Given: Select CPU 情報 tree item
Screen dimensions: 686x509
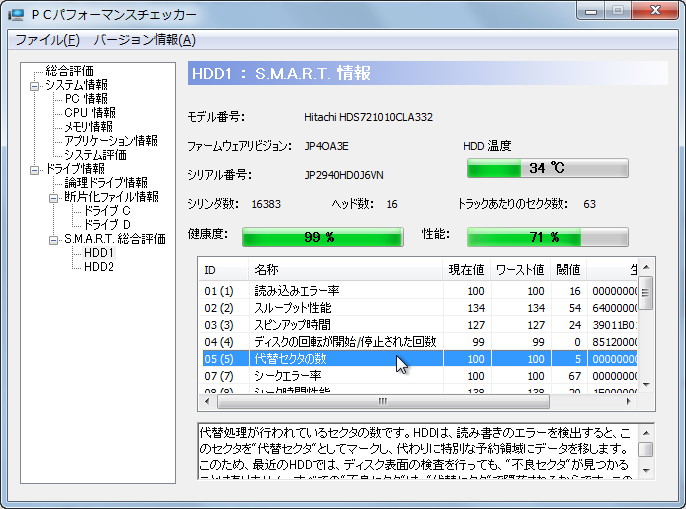Looking at the screenshot, I should coord(90,113).
